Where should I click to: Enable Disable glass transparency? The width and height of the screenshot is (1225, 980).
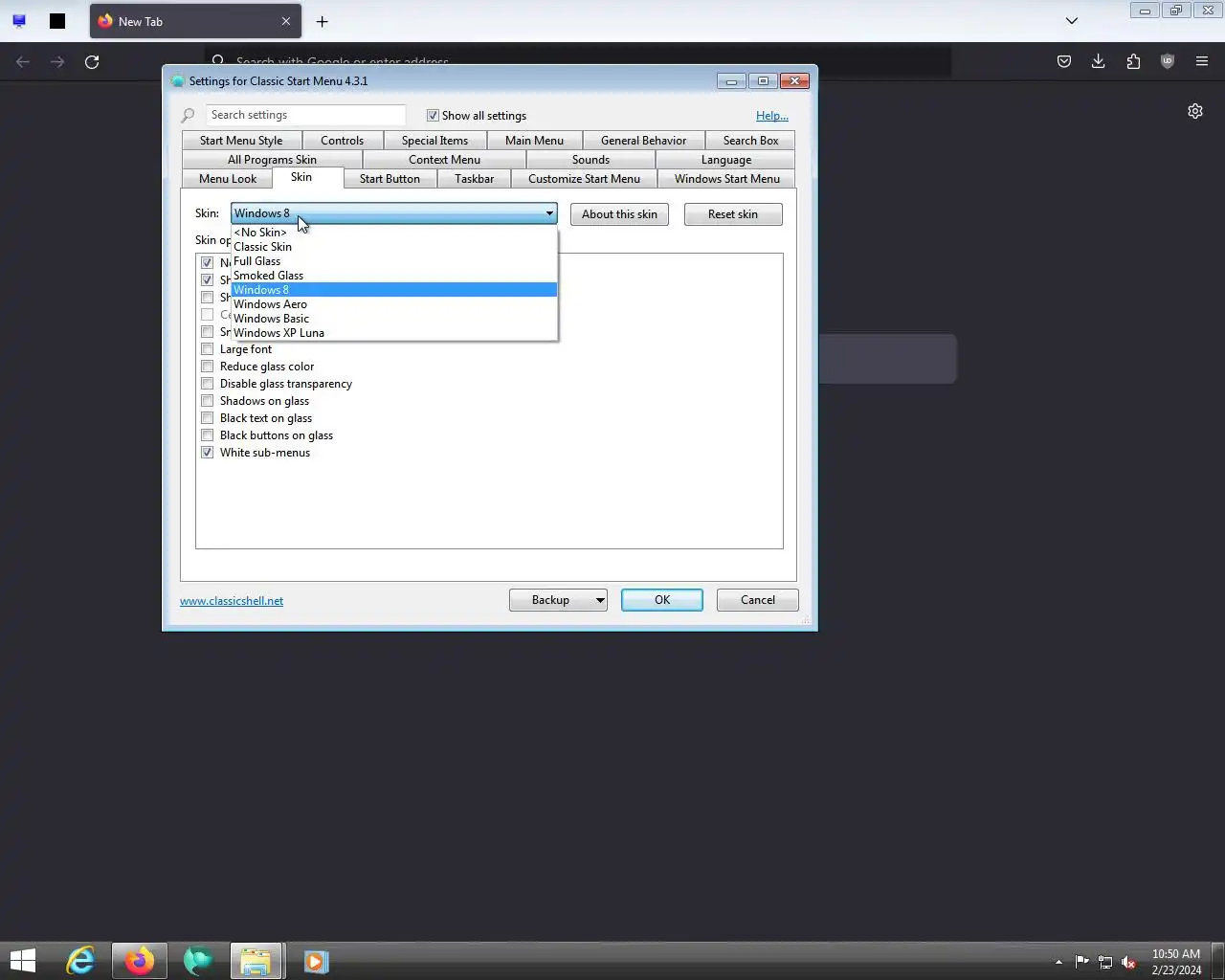pyautogui.click(x=208, y=384)
